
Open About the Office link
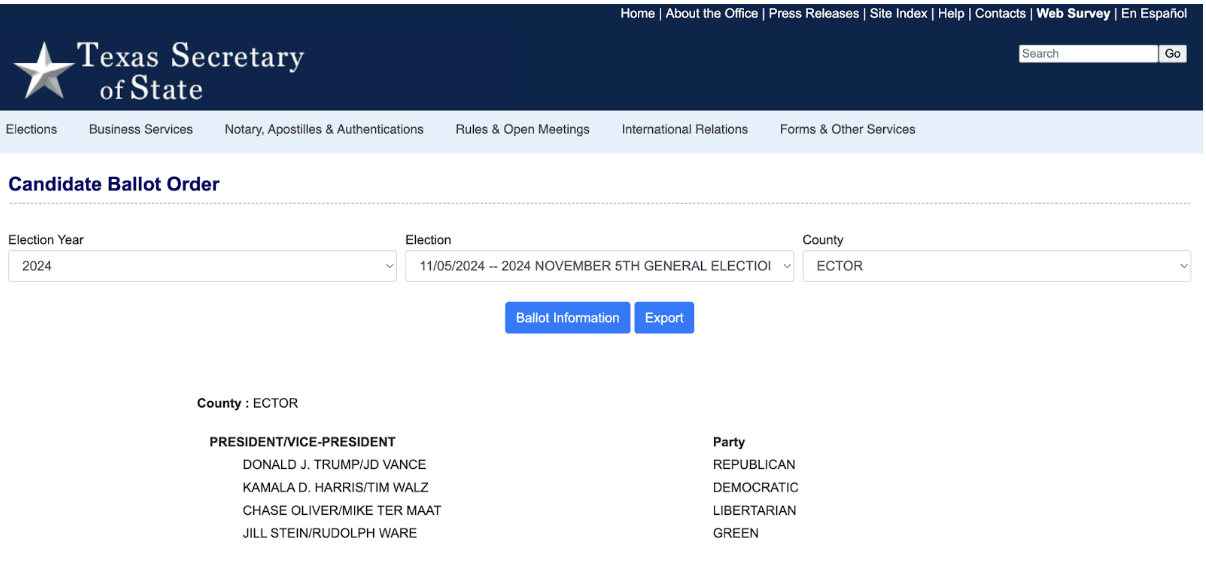[x=712, y=14]
